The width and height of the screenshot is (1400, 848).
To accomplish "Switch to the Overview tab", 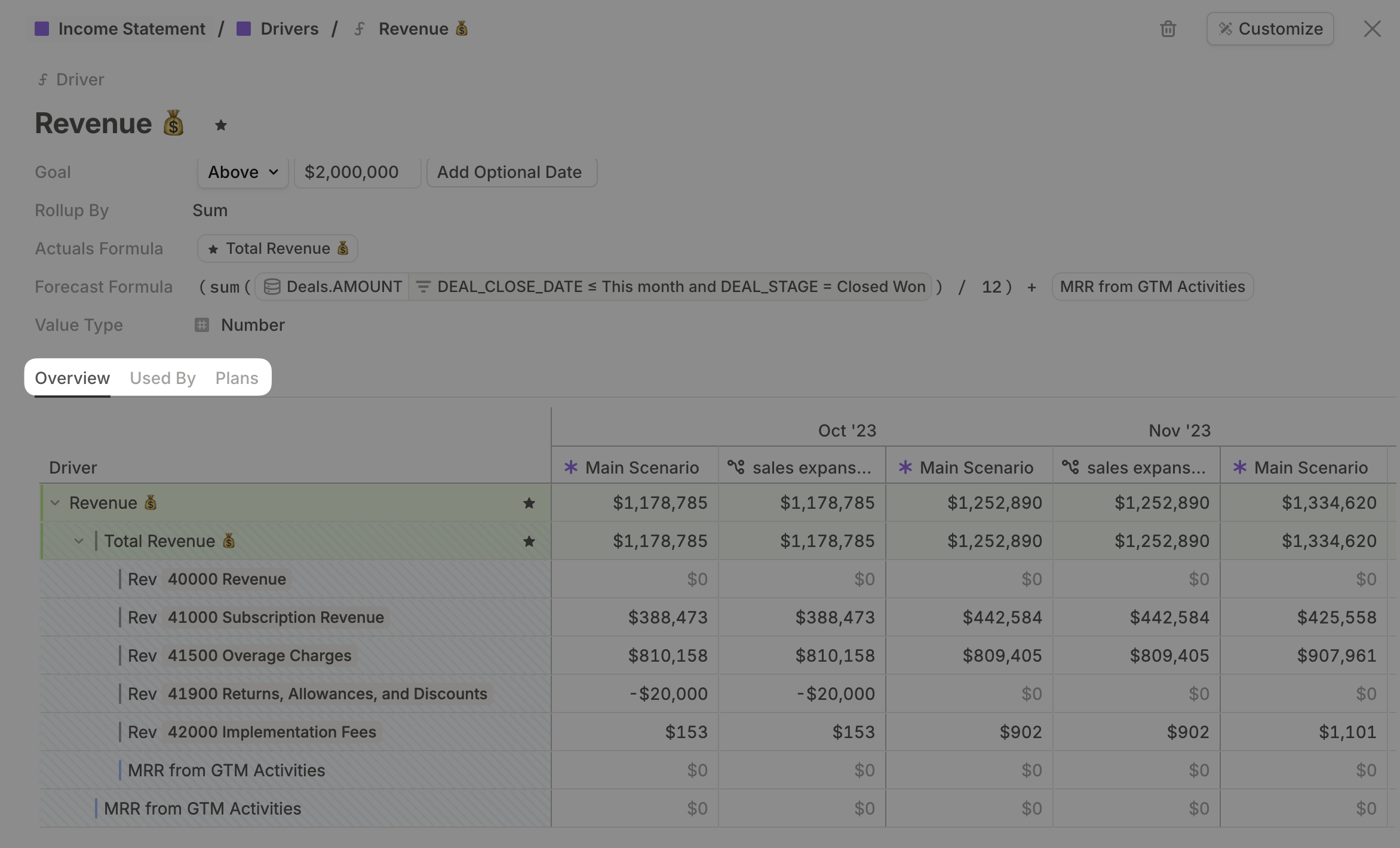I will click(72, 378).
